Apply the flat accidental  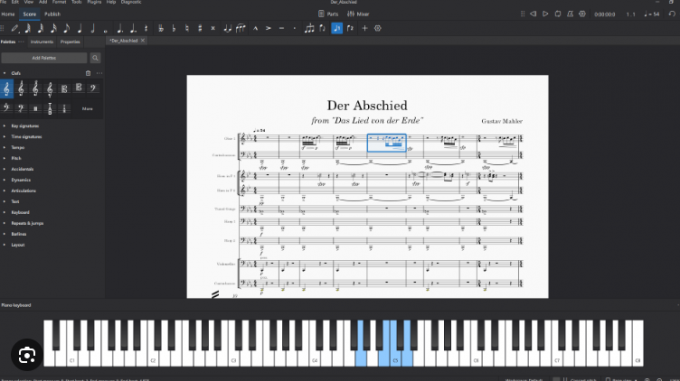tap(174, 29)
